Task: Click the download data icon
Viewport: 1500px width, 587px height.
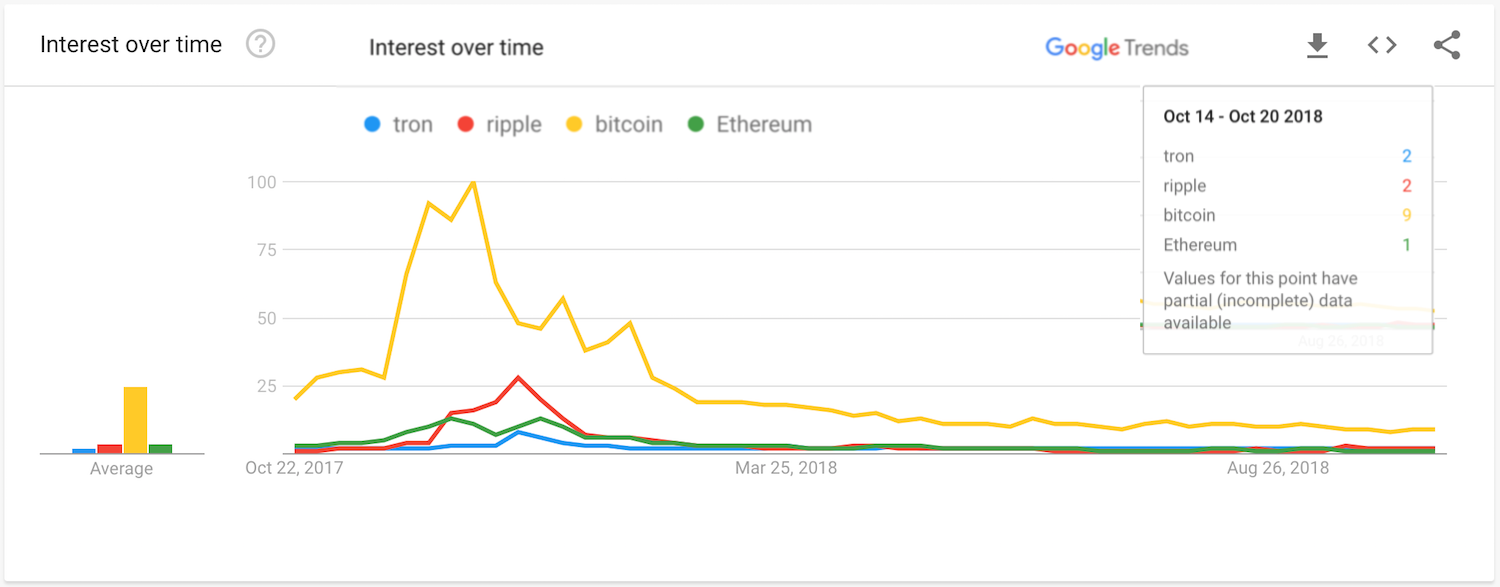Action: (1318, 45)
